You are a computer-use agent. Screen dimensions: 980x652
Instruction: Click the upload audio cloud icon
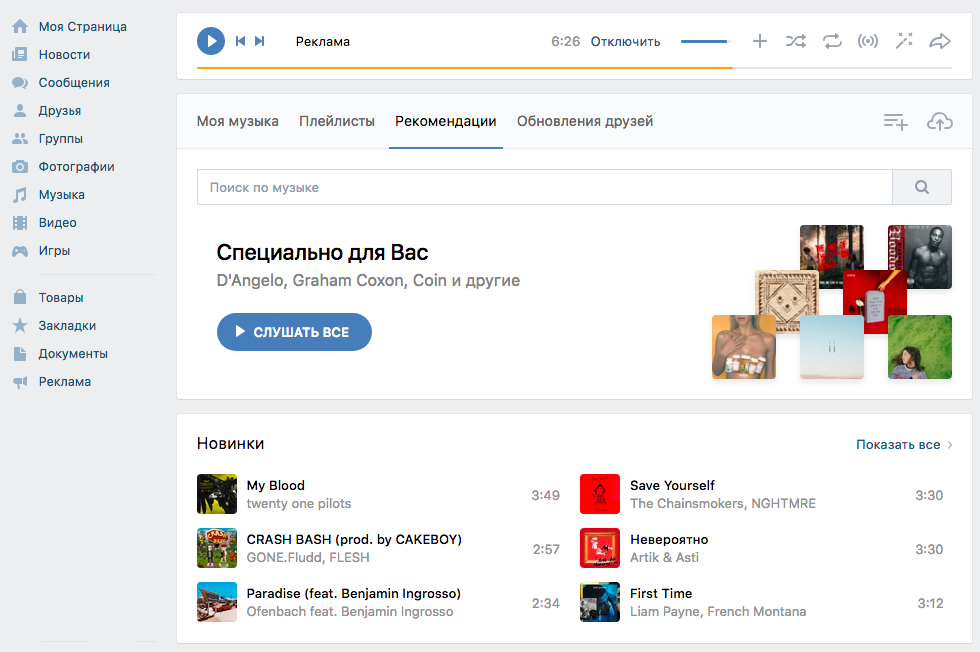coord(939,121)
